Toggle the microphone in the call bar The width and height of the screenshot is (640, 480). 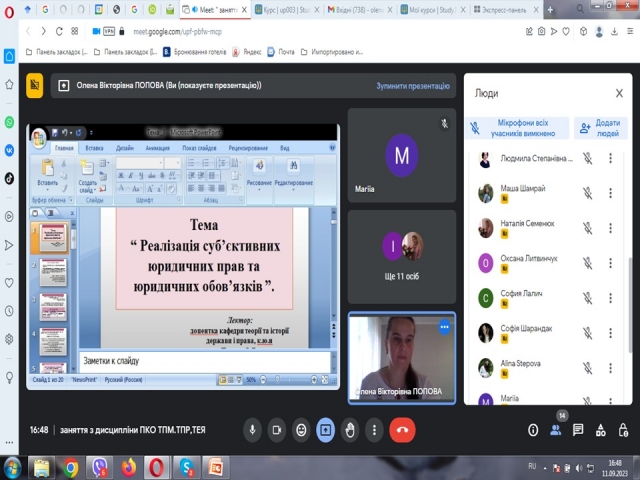click(253, 429)
